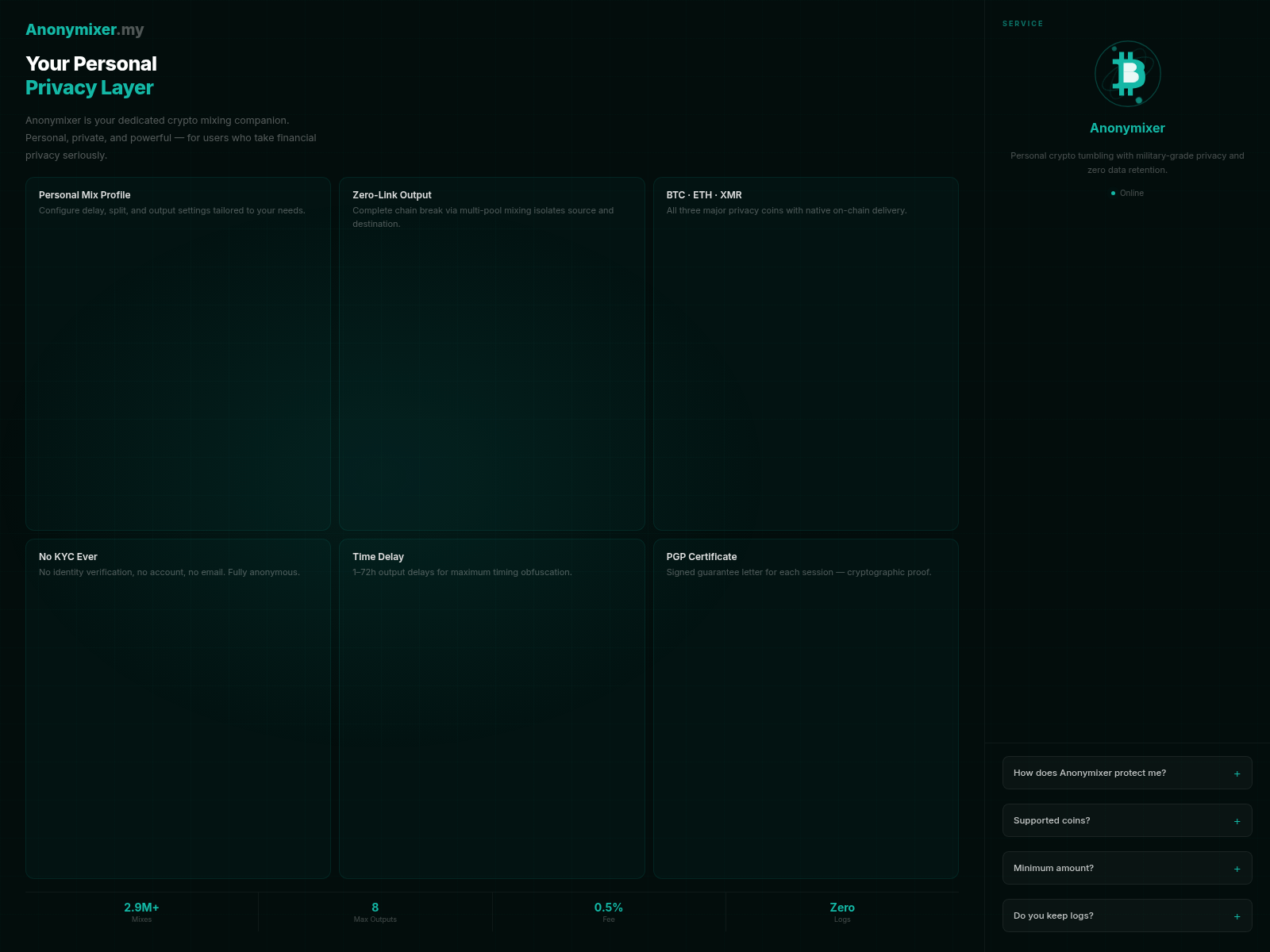Click the 'Anonymixer' service name heading
1270x952 pixels.
pos(1127,128)
